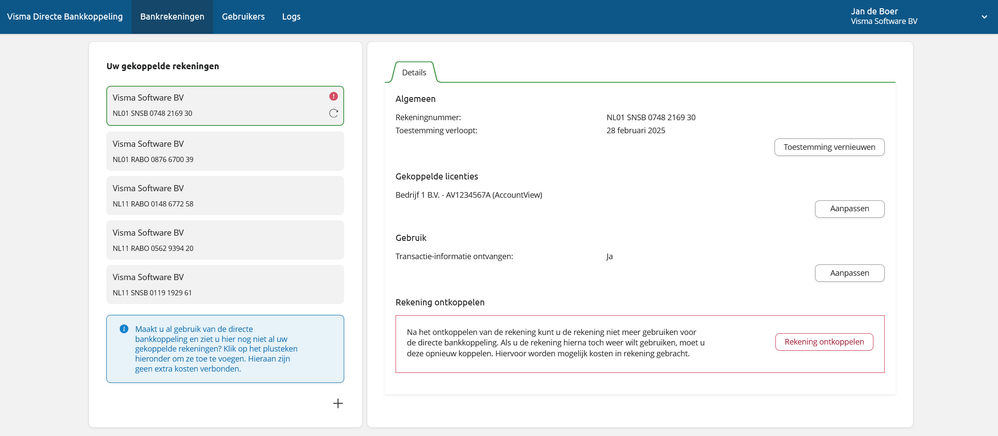Click Aanpassen under Gebruik
The height and width of the screenshot is (436, 998).
[x=850, y=273]
